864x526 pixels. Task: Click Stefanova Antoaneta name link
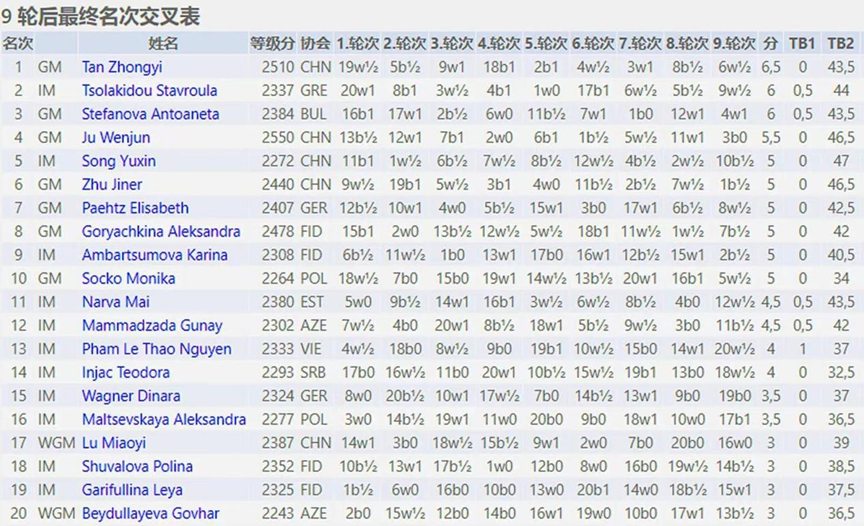click(x=150, y=114)
